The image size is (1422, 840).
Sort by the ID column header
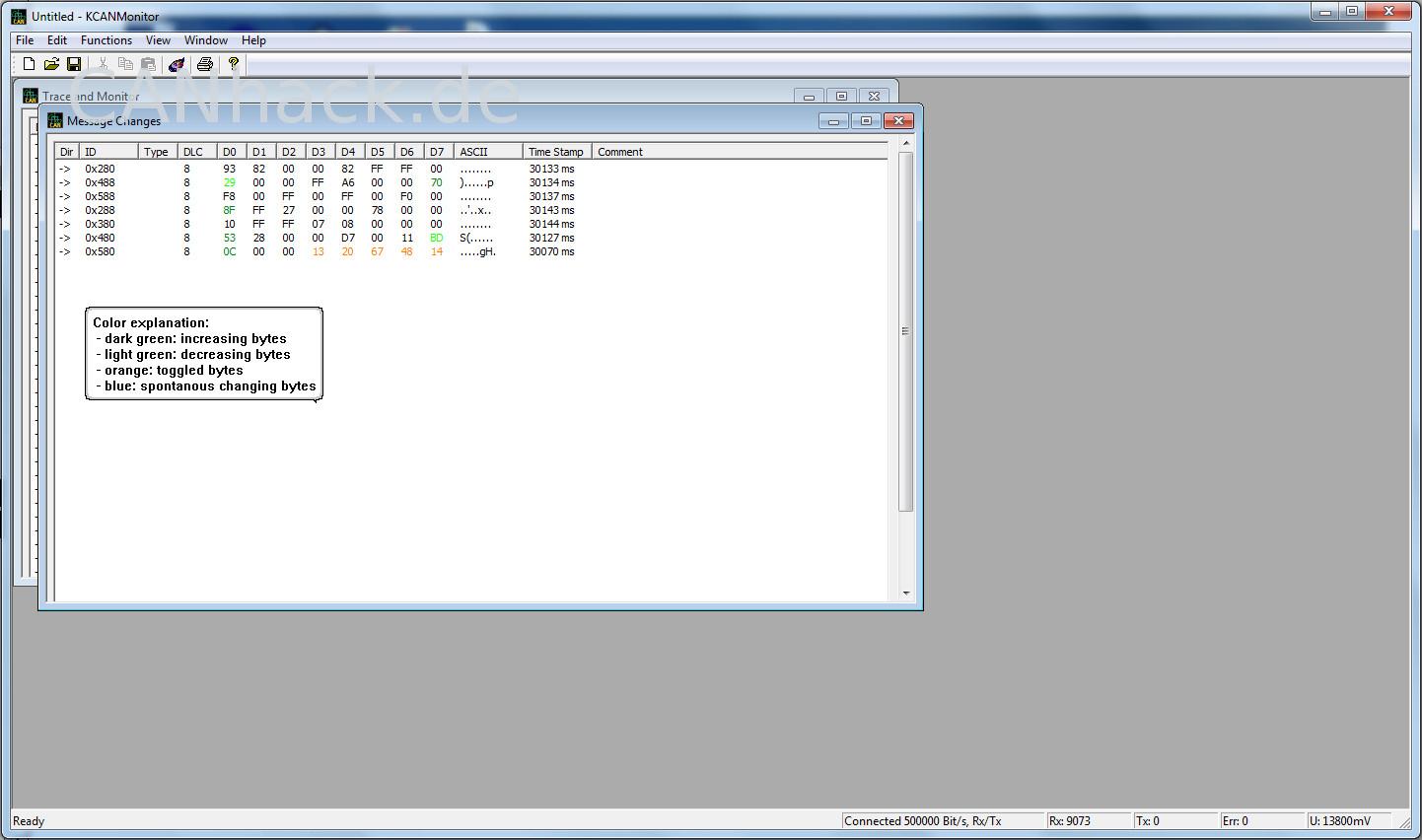coord(108,152)
